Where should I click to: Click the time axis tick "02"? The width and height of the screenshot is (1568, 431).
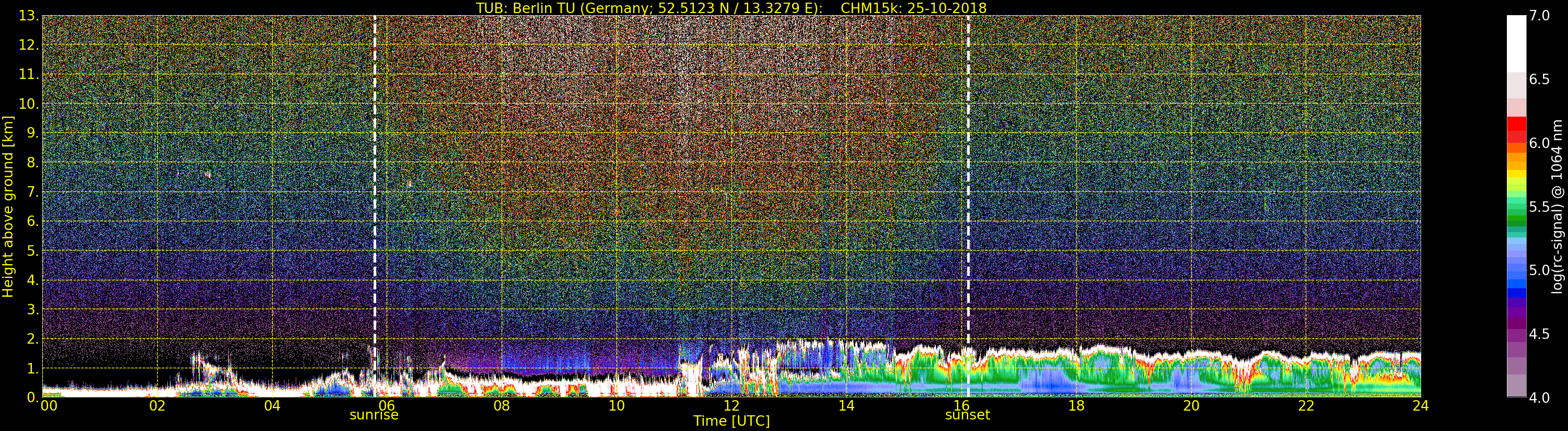pyautogui.click(x=157, y=406)
